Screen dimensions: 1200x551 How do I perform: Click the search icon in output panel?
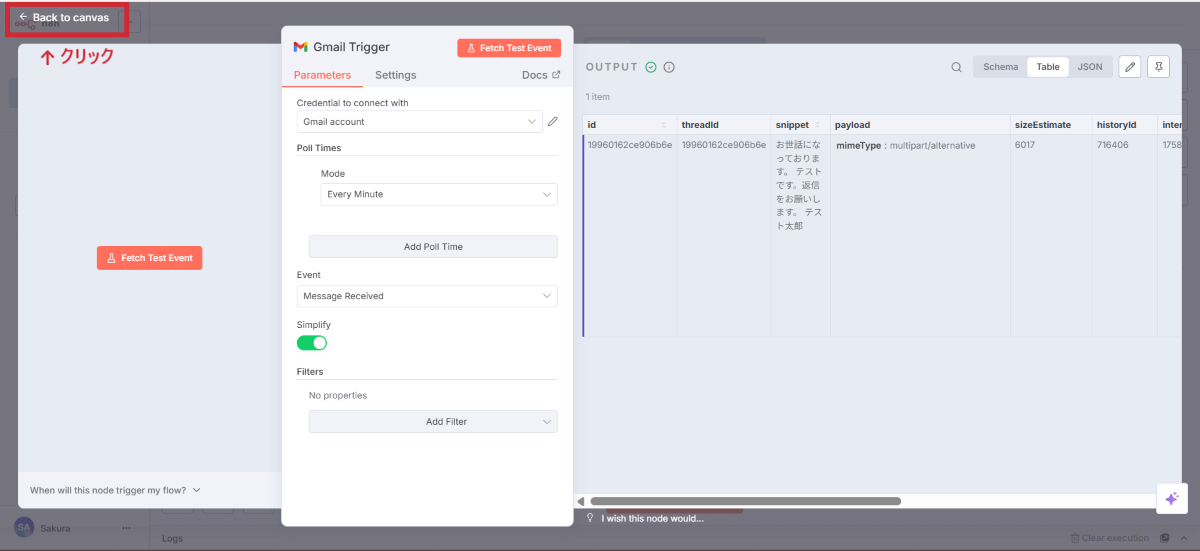[x=956, y=67]
